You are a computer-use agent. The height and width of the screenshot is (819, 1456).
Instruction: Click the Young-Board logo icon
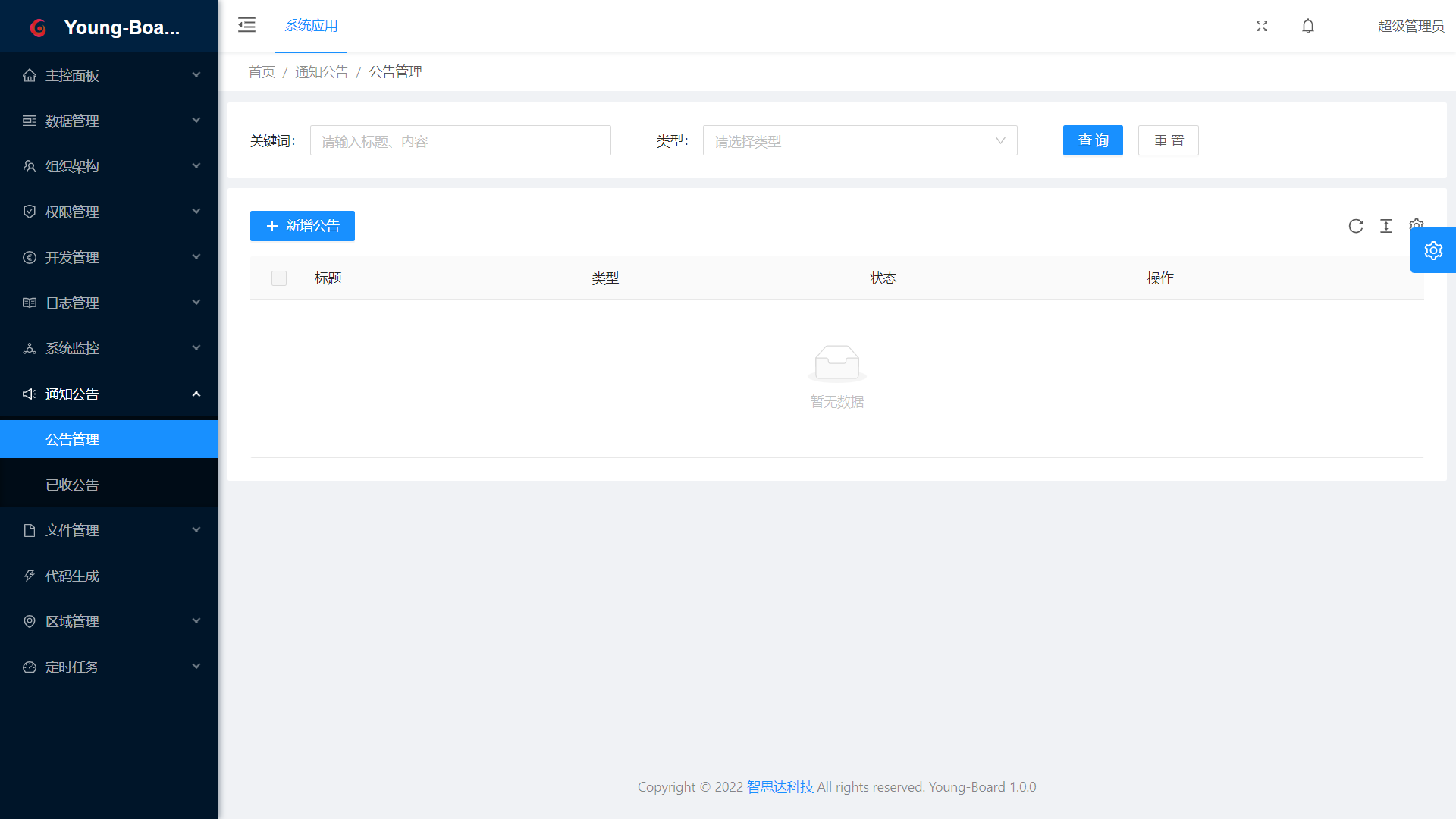[38, 28]
